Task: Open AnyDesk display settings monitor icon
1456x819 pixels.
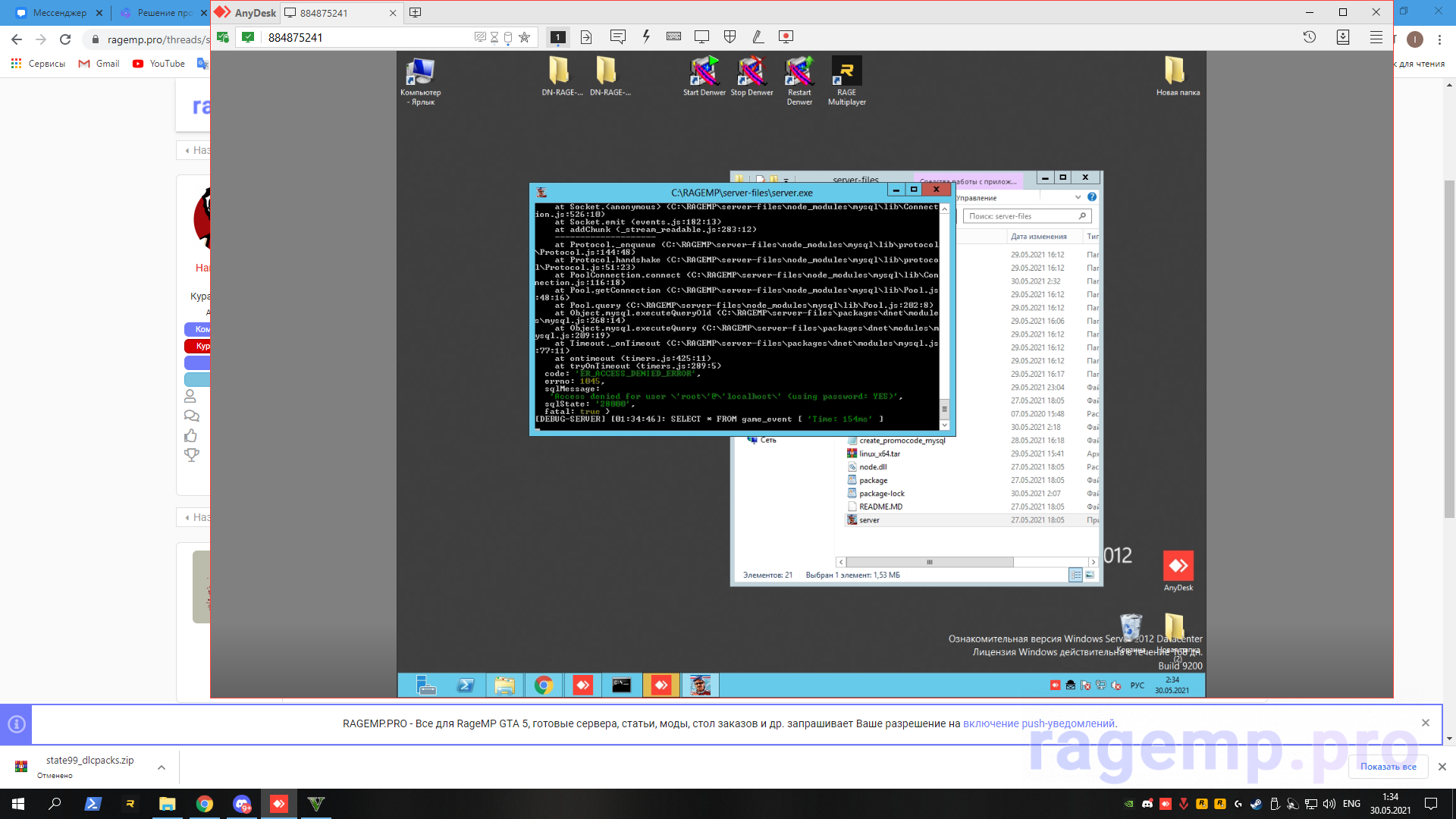Action: tap(701, 36)
